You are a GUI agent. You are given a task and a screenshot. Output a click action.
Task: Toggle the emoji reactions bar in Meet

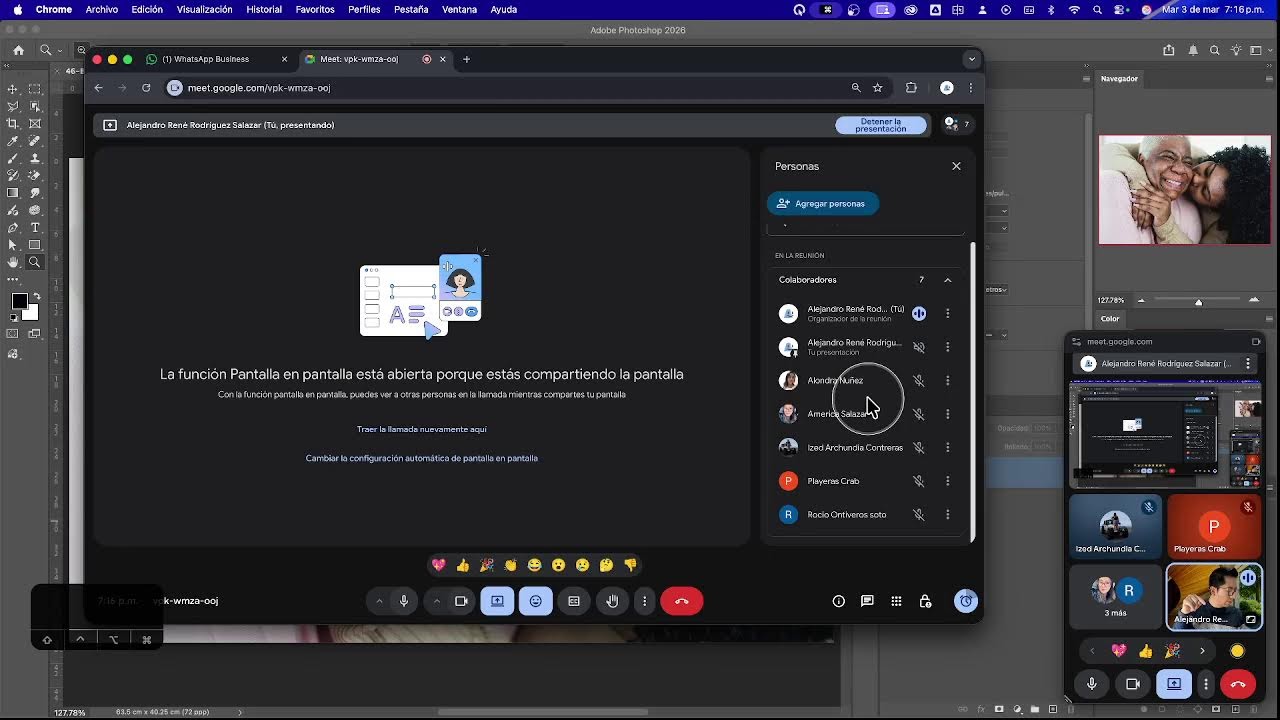[536, 601]
